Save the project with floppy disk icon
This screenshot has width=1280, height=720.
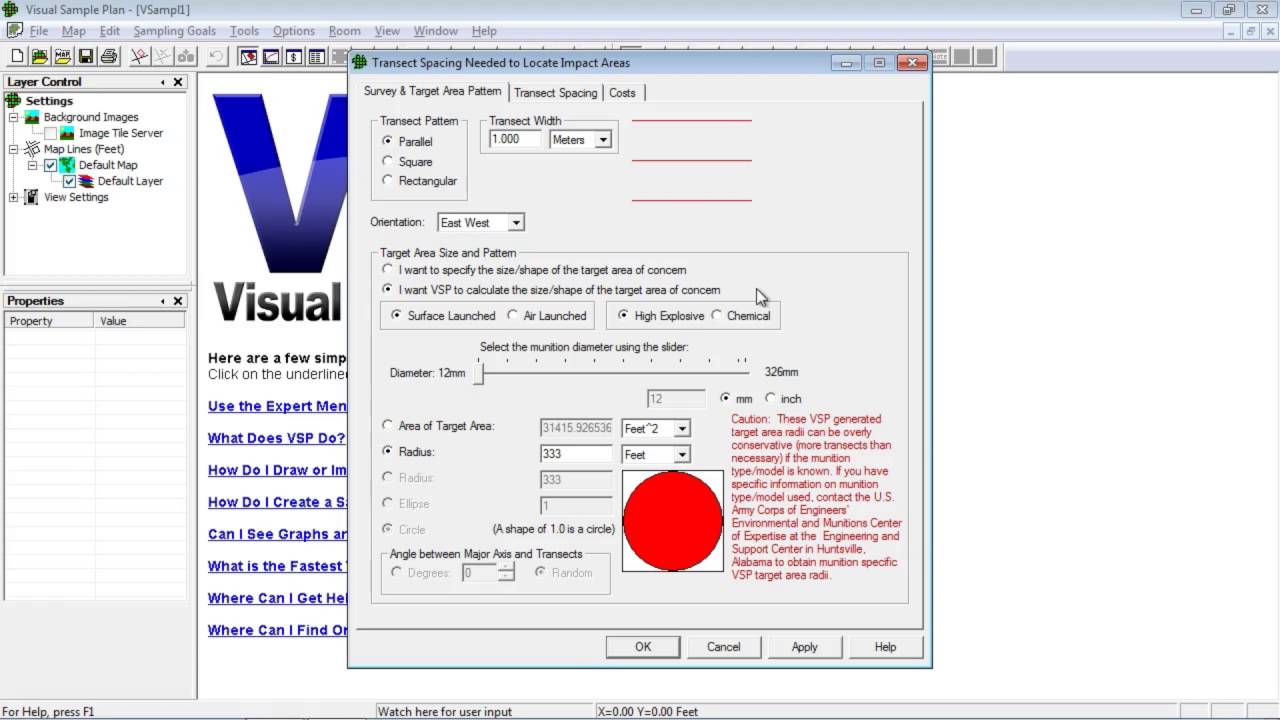pyautogui.click(x=86, y=57)
